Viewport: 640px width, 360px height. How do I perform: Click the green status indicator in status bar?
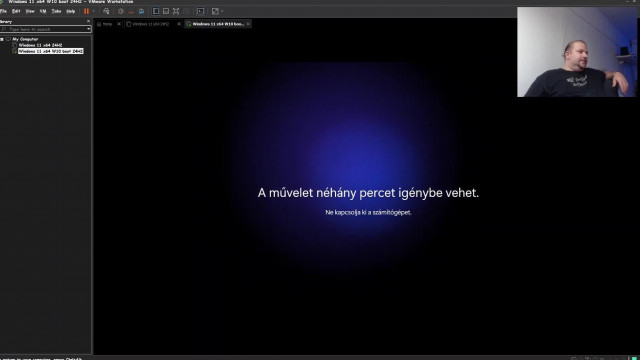(634, 358)
